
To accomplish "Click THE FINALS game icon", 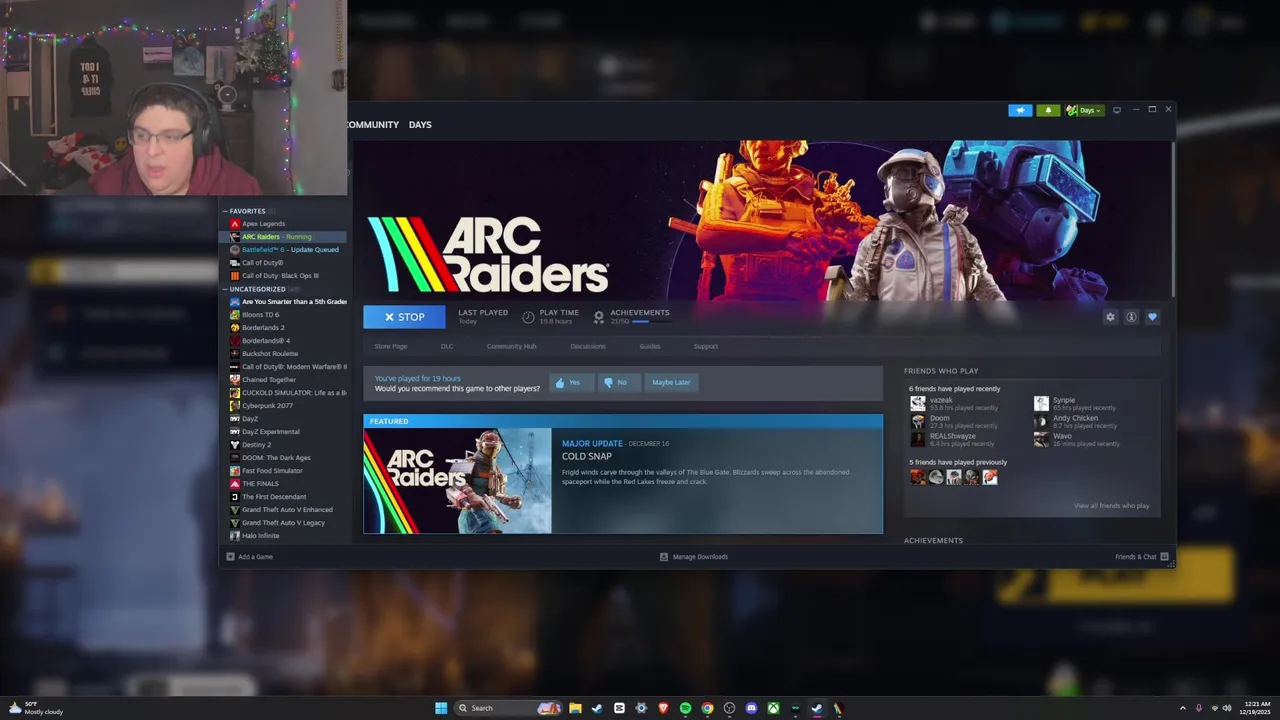I will [235, 484].
